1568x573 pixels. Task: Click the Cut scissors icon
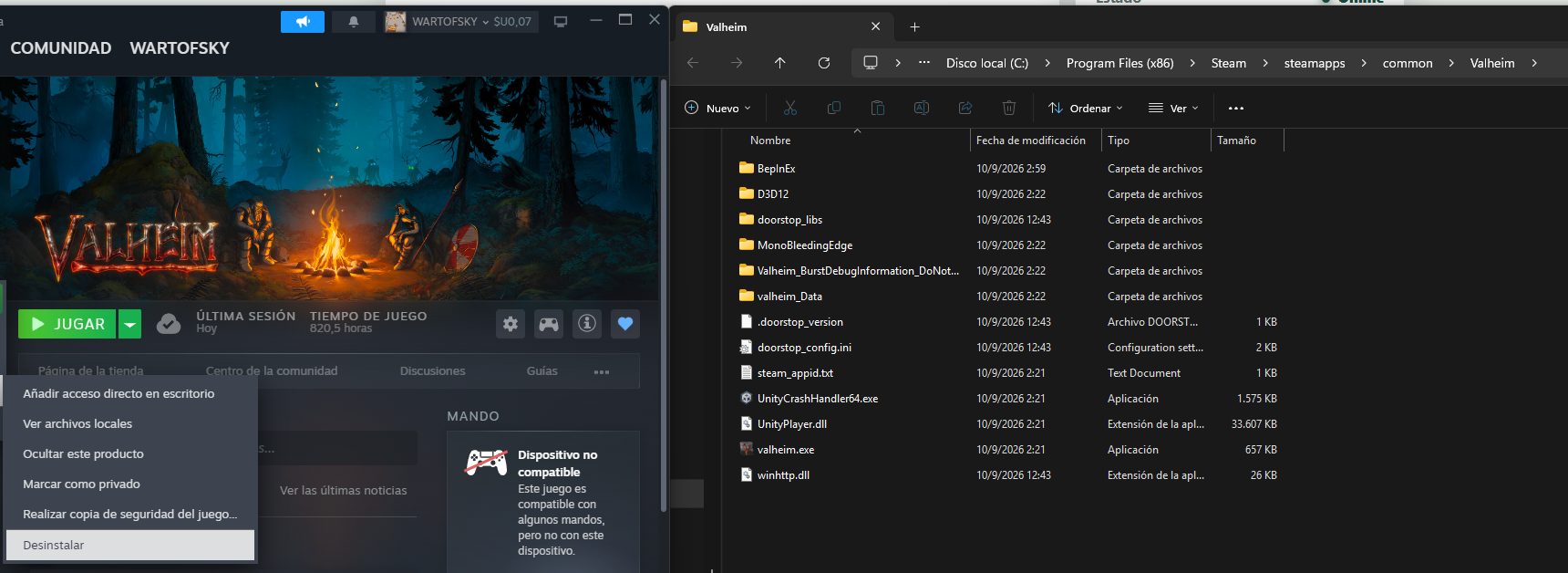point(790,108)
